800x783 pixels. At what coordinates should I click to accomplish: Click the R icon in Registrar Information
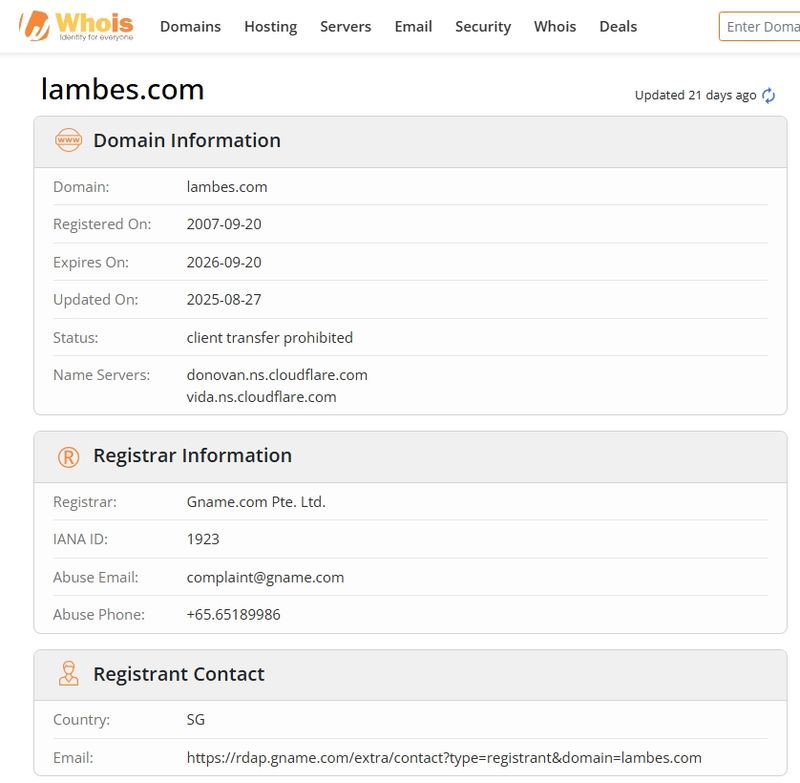point(68,457)
